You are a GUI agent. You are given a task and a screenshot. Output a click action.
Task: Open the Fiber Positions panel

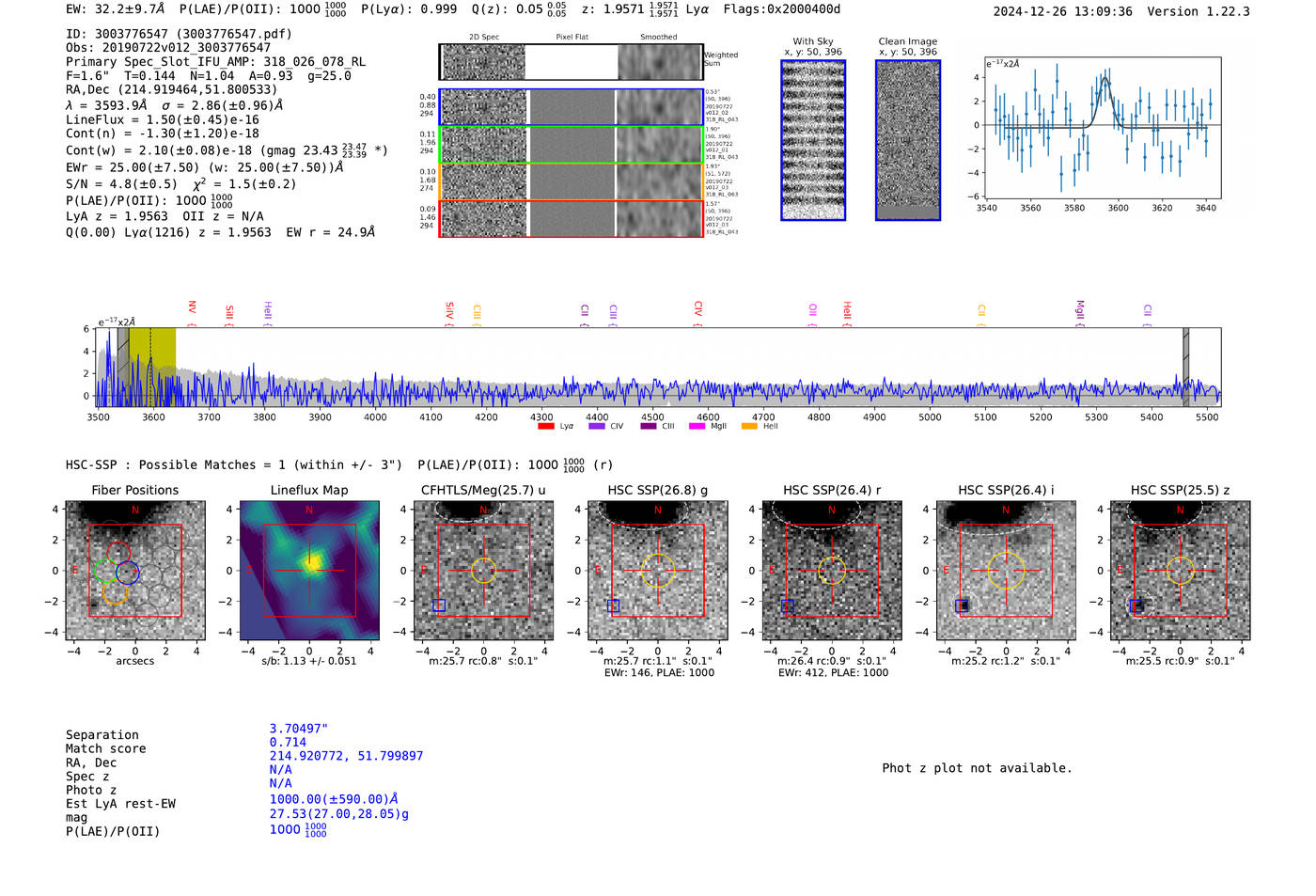pyautogui.click(x=135, y=570)
